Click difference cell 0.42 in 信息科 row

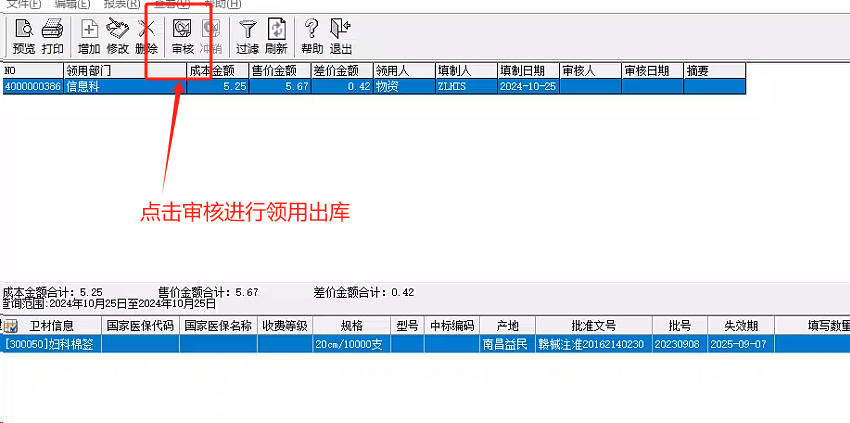[343, 86]
